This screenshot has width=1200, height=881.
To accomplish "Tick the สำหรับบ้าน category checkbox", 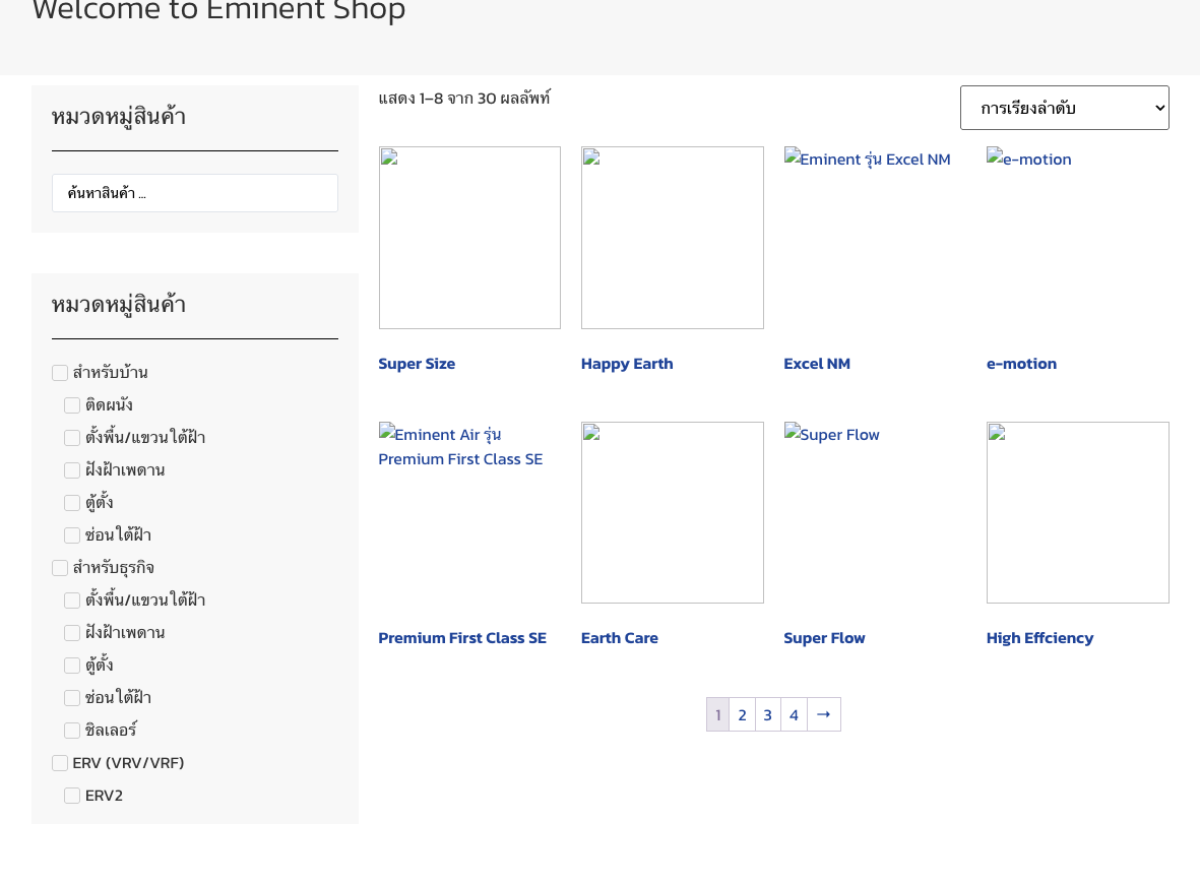I will [60, 373].
